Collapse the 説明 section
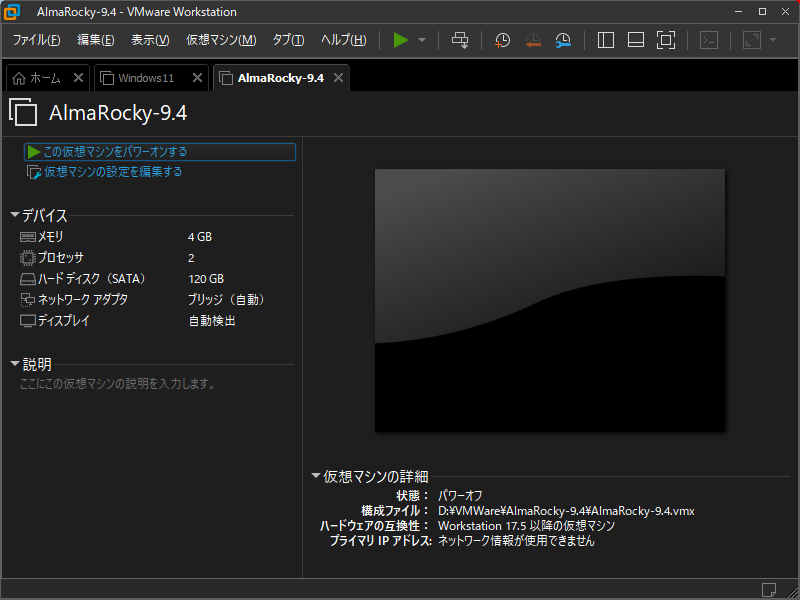800x600 pixels. (x=15, y=364)
